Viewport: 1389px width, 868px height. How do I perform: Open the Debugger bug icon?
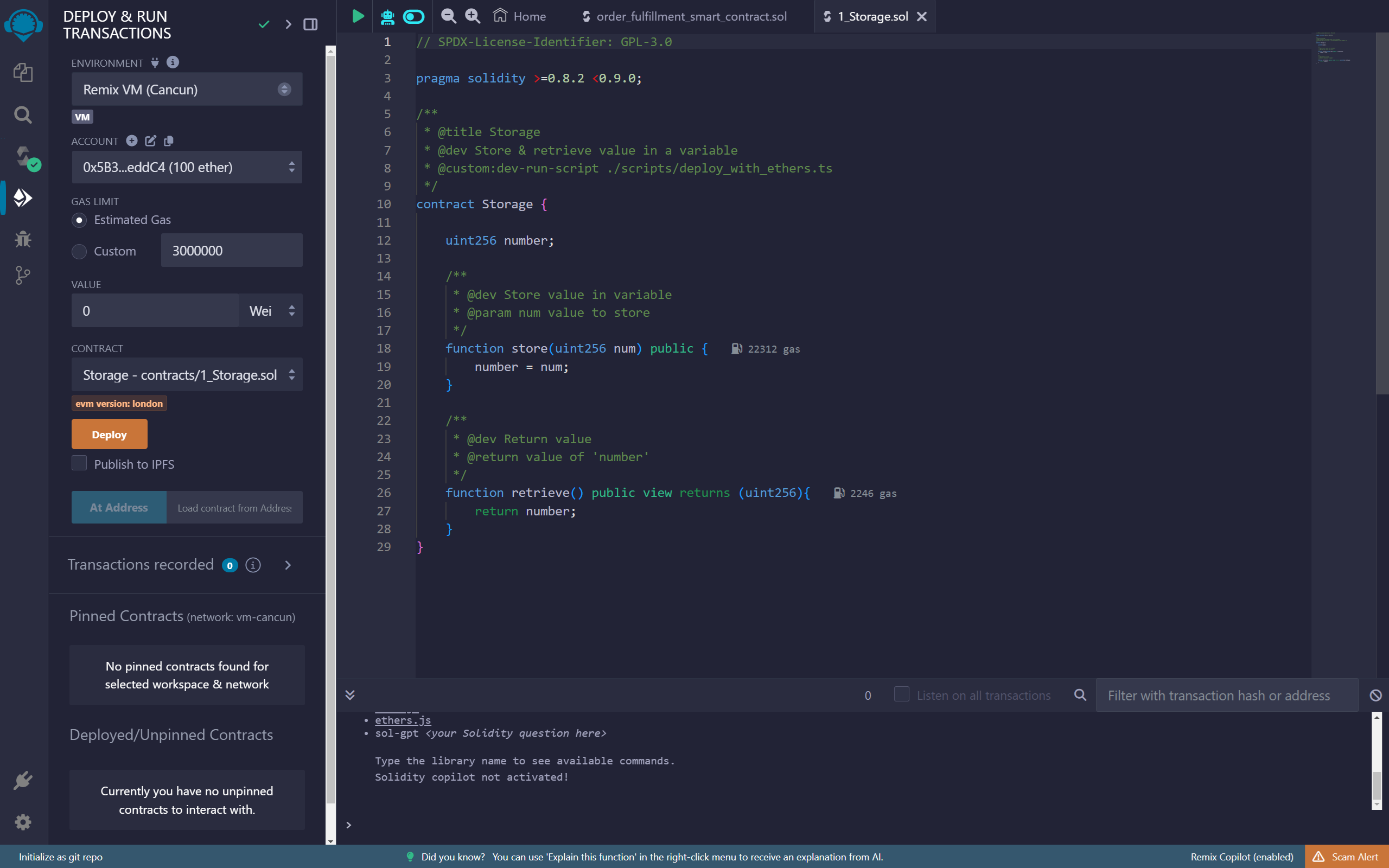23,238
